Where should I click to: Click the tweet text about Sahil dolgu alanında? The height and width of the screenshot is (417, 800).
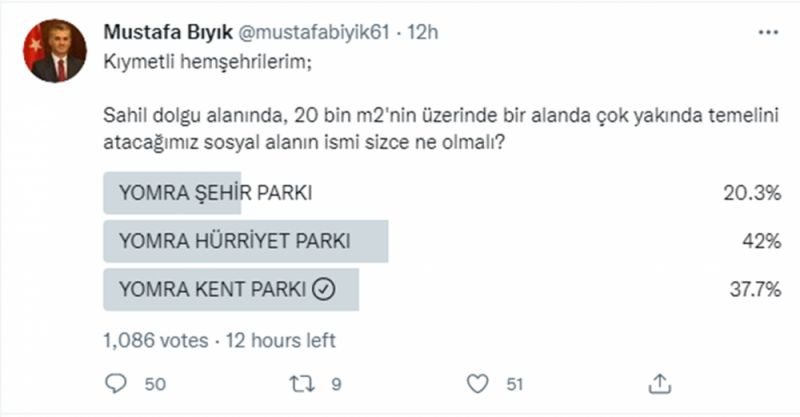440,130
